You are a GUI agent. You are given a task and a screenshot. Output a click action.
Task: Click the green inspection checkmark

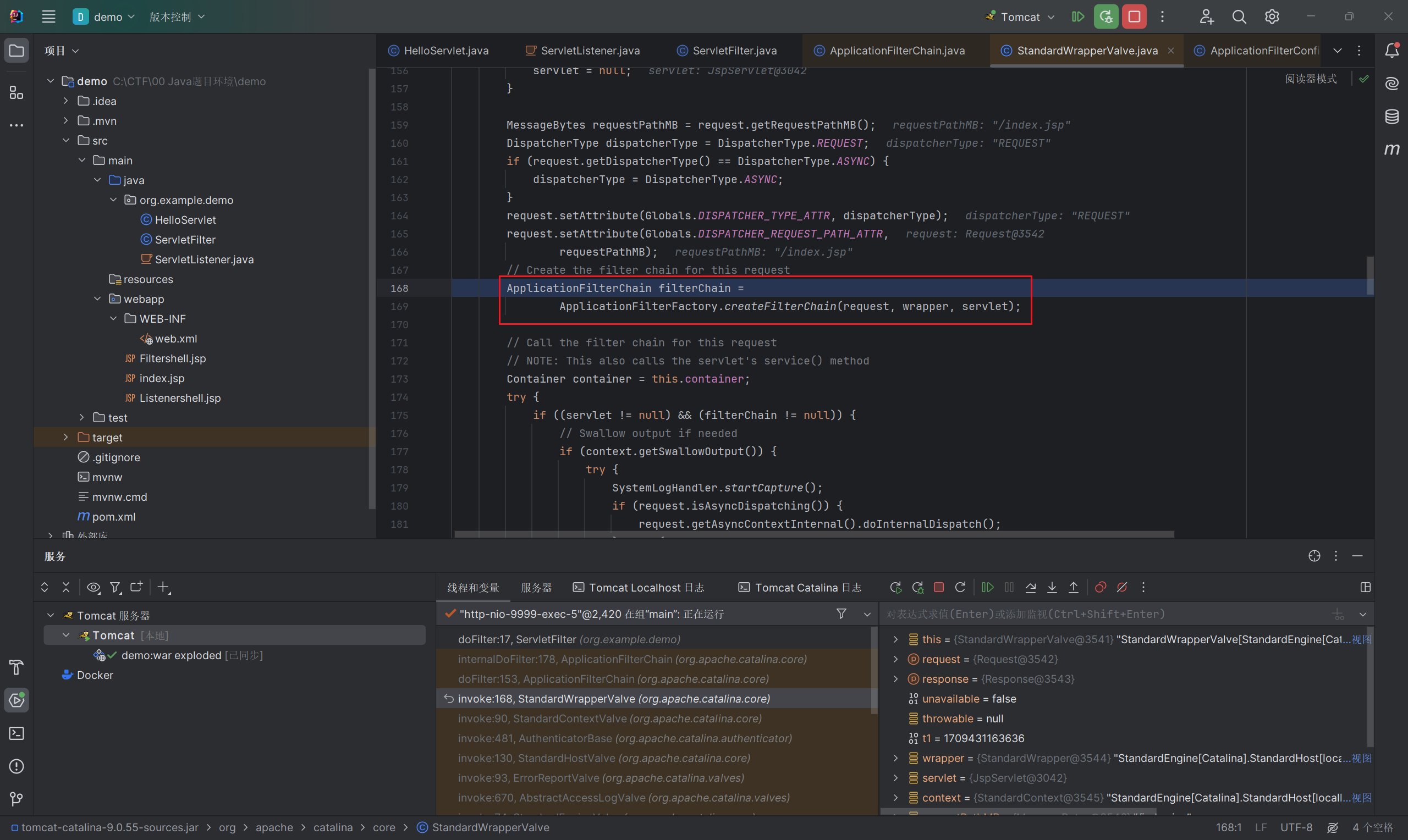click(x=1364, y=79)
